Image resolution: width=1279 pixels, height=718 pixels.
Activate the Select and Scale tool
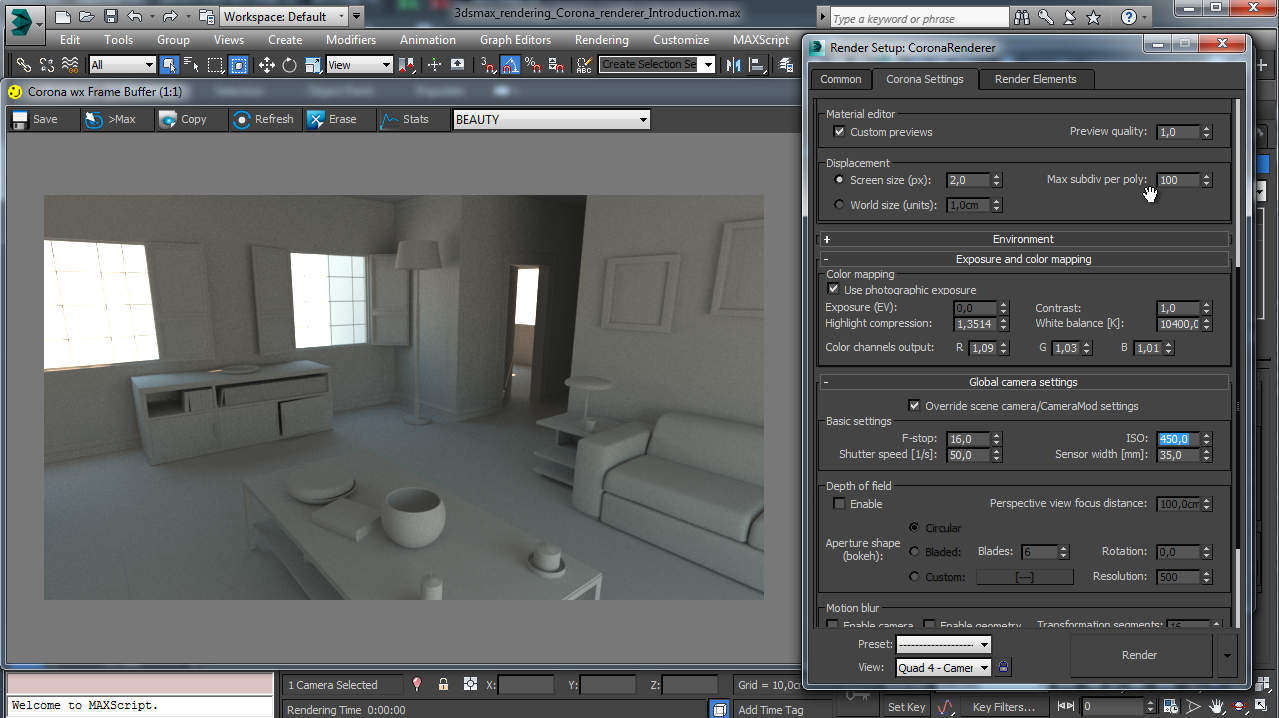pyautogui.click(x=313, y=65)
